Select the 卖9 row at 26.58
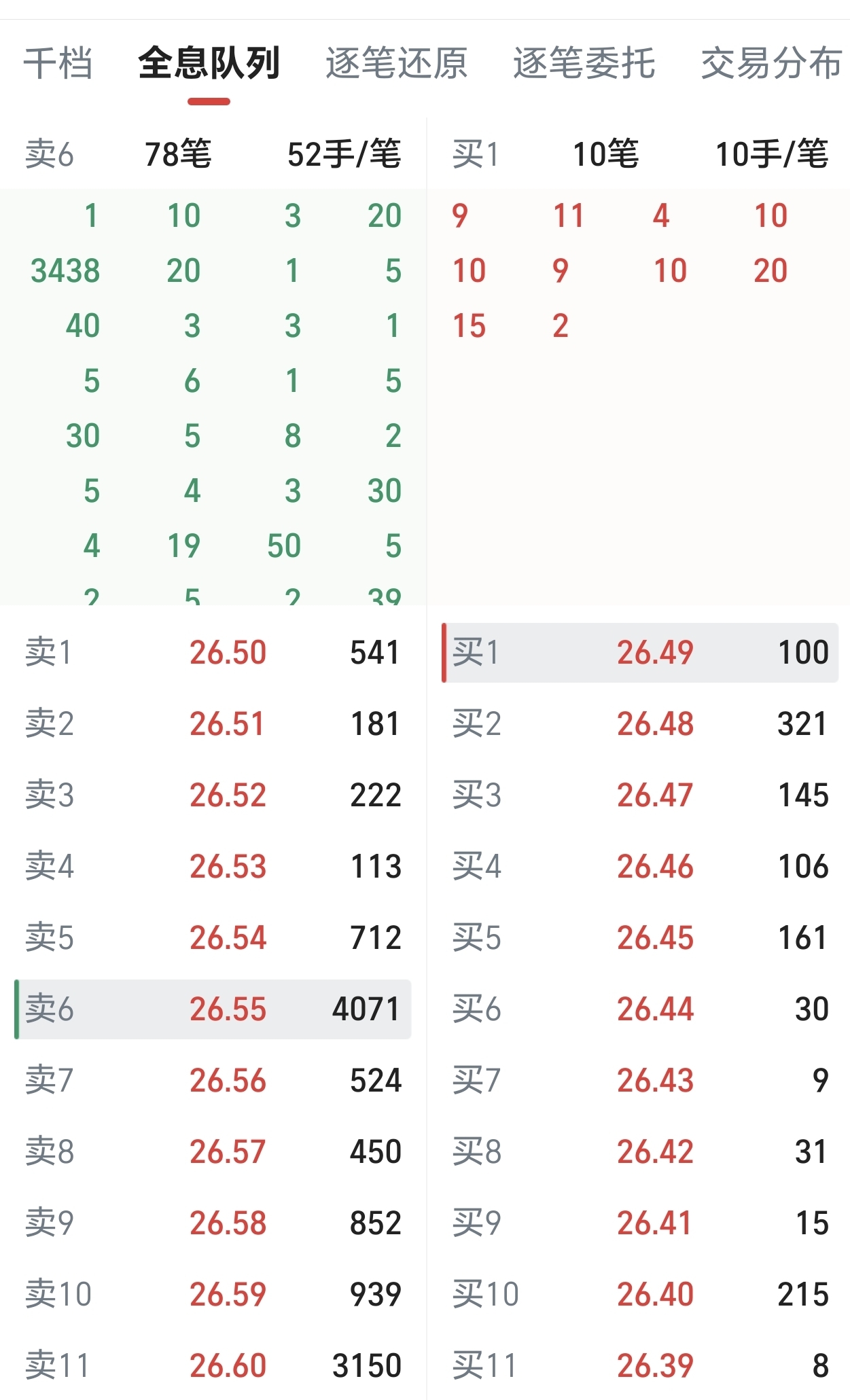Viewport: 850px width, 1400px height. tap(213, 1223)
